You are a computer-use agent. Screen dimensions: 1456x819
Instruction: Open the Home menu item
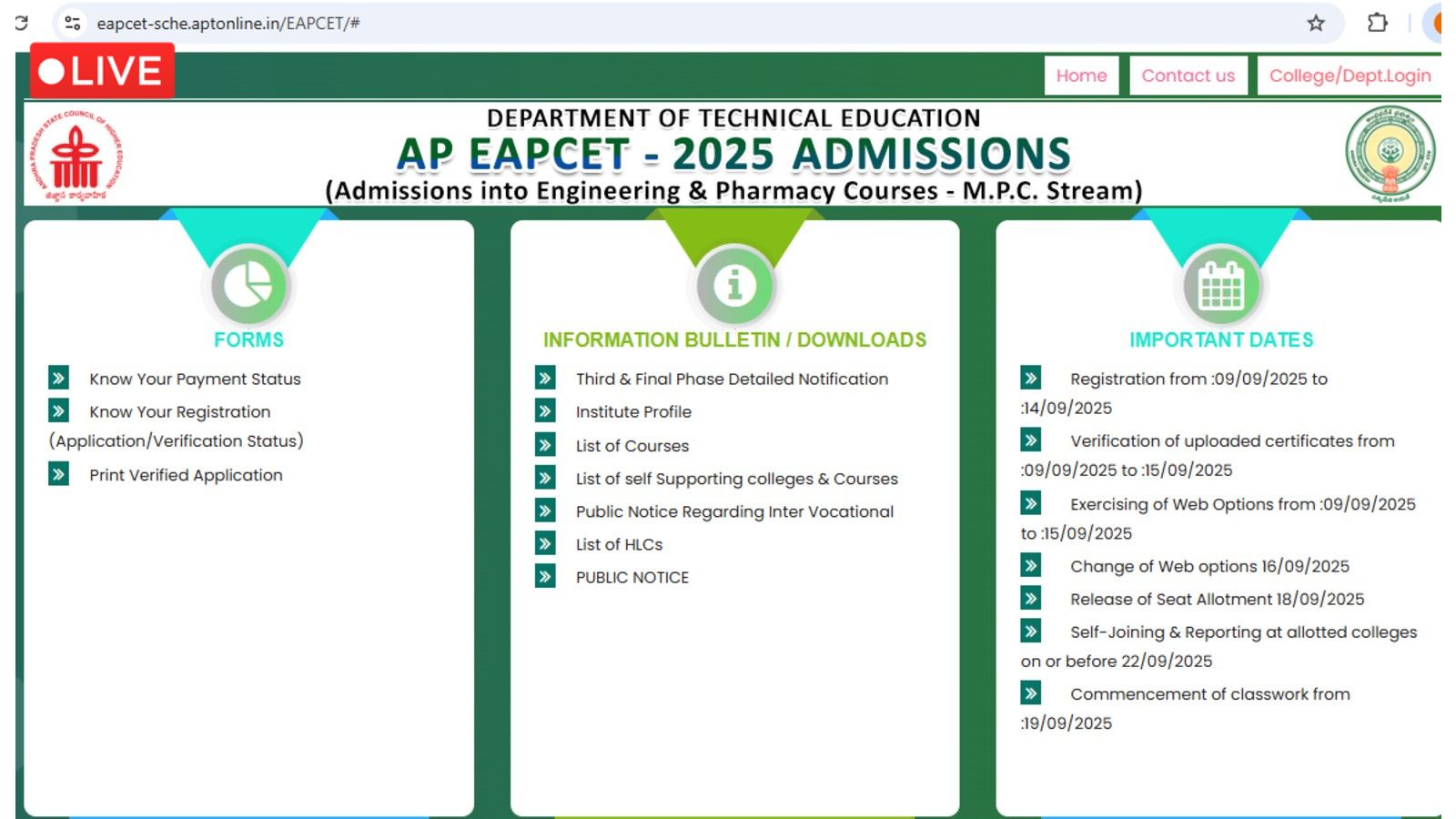tap(1081, 76)
